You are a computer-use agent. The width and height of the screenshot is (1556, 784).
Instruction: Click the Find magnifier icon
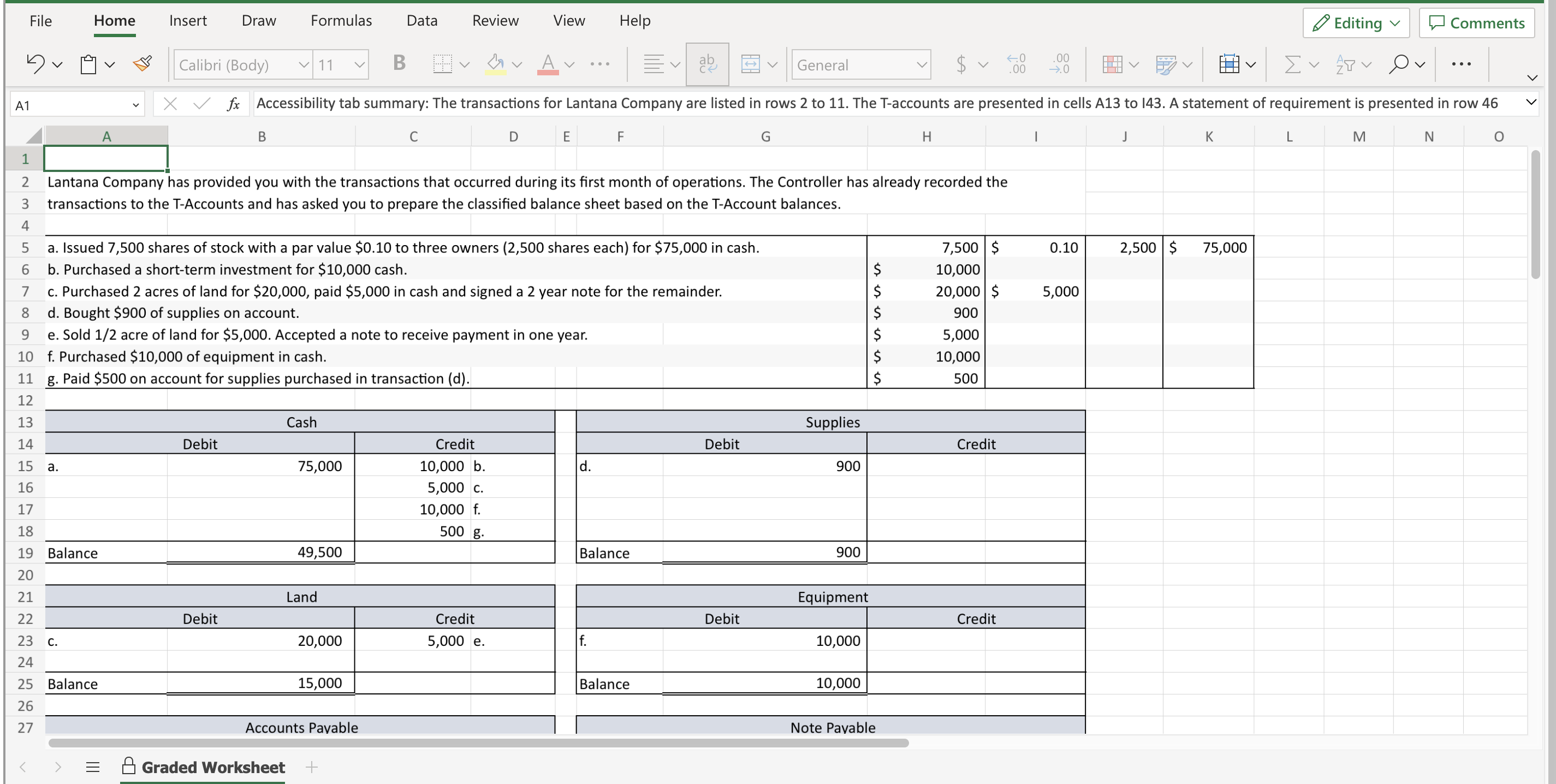click(1398, 64)
